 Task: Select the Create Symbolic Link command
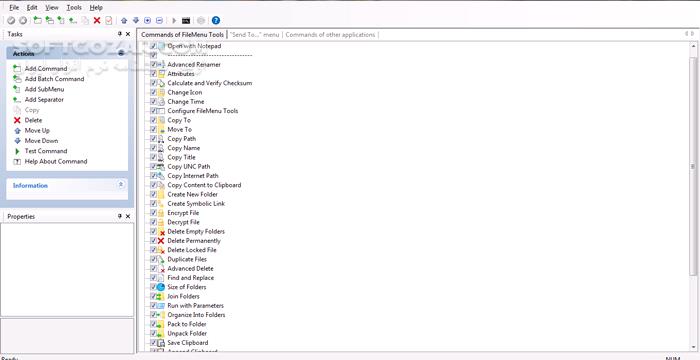pos(196,204)
